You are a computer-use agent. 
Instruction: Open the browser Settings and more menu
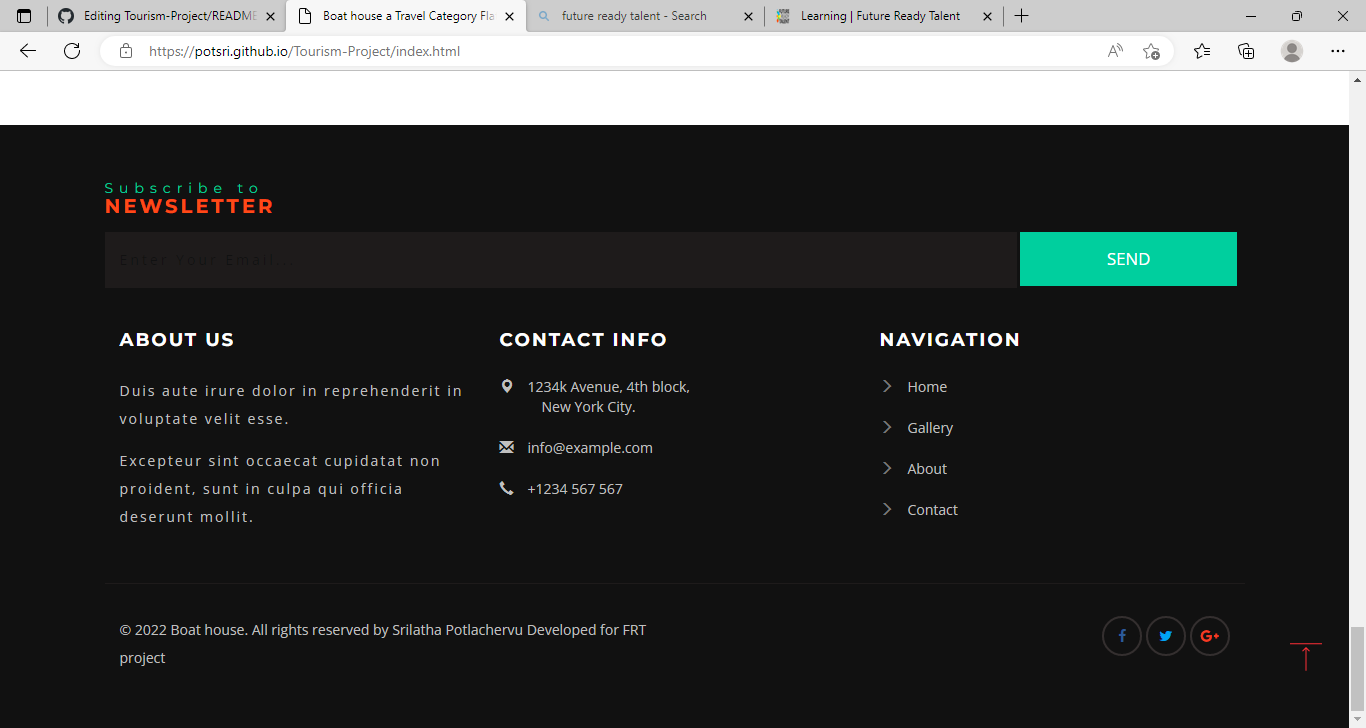coord(1337,50)
